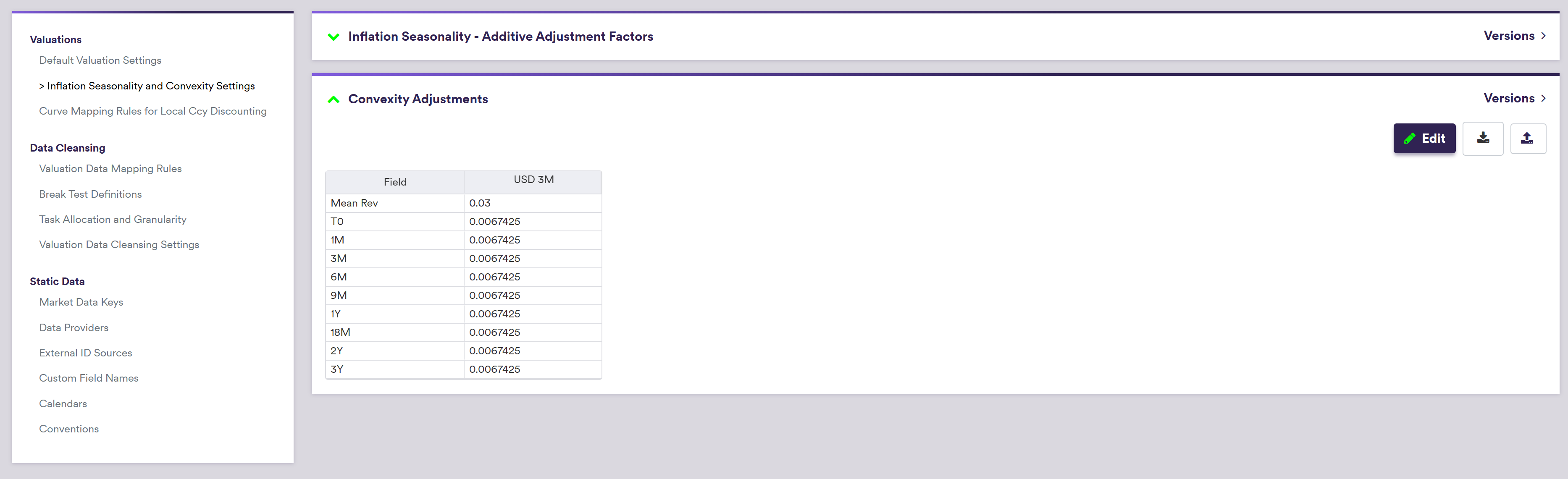The image size is (1568, 479).
Task: Open Valuation Data Mapping Rules
Action: point(110,169)
